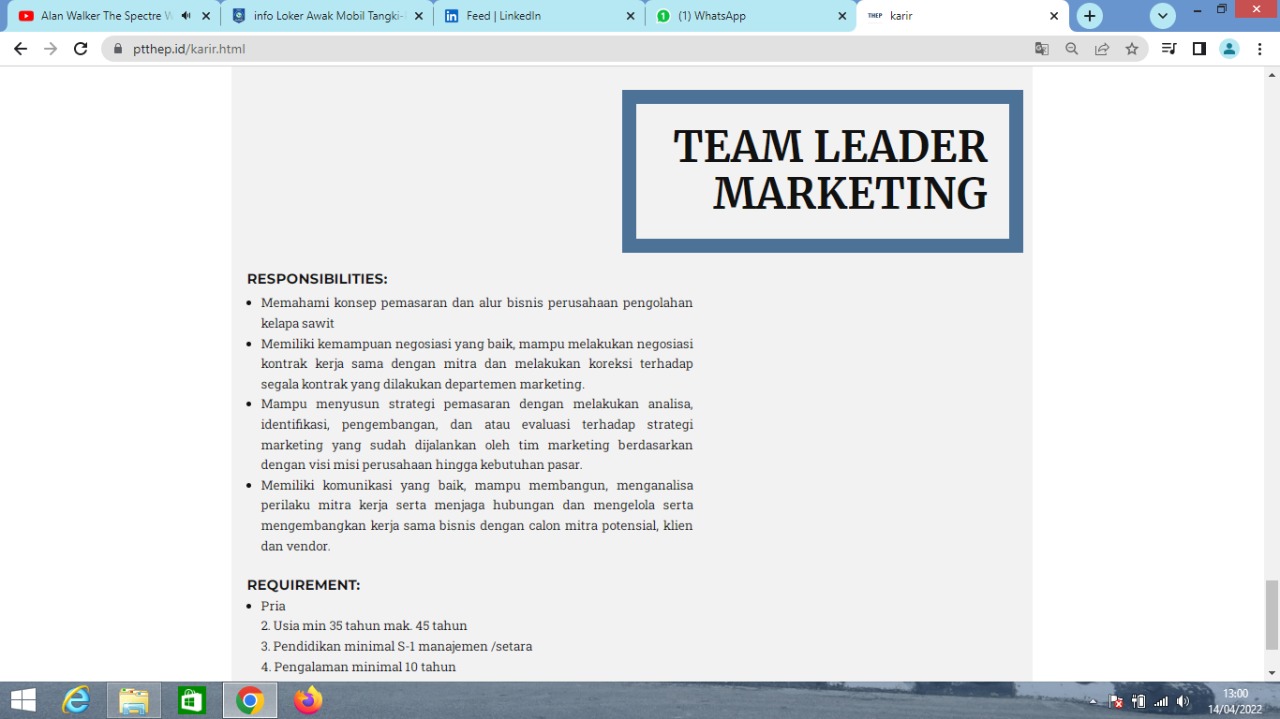
Task: Mute the Alan Walker YouTube tab
Action: pos(186,16)
